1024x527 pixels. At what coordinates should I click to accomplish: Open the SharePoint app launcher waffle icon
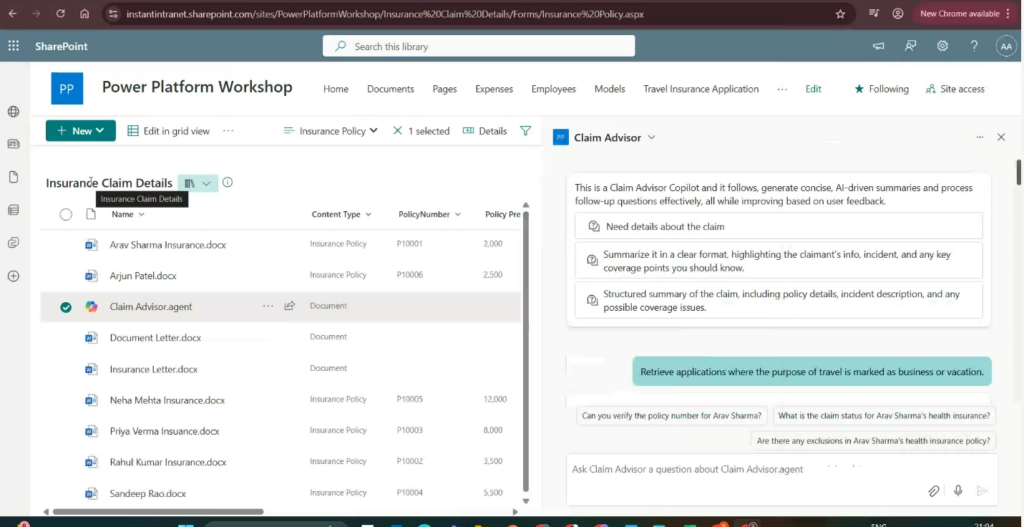(13, 46)
